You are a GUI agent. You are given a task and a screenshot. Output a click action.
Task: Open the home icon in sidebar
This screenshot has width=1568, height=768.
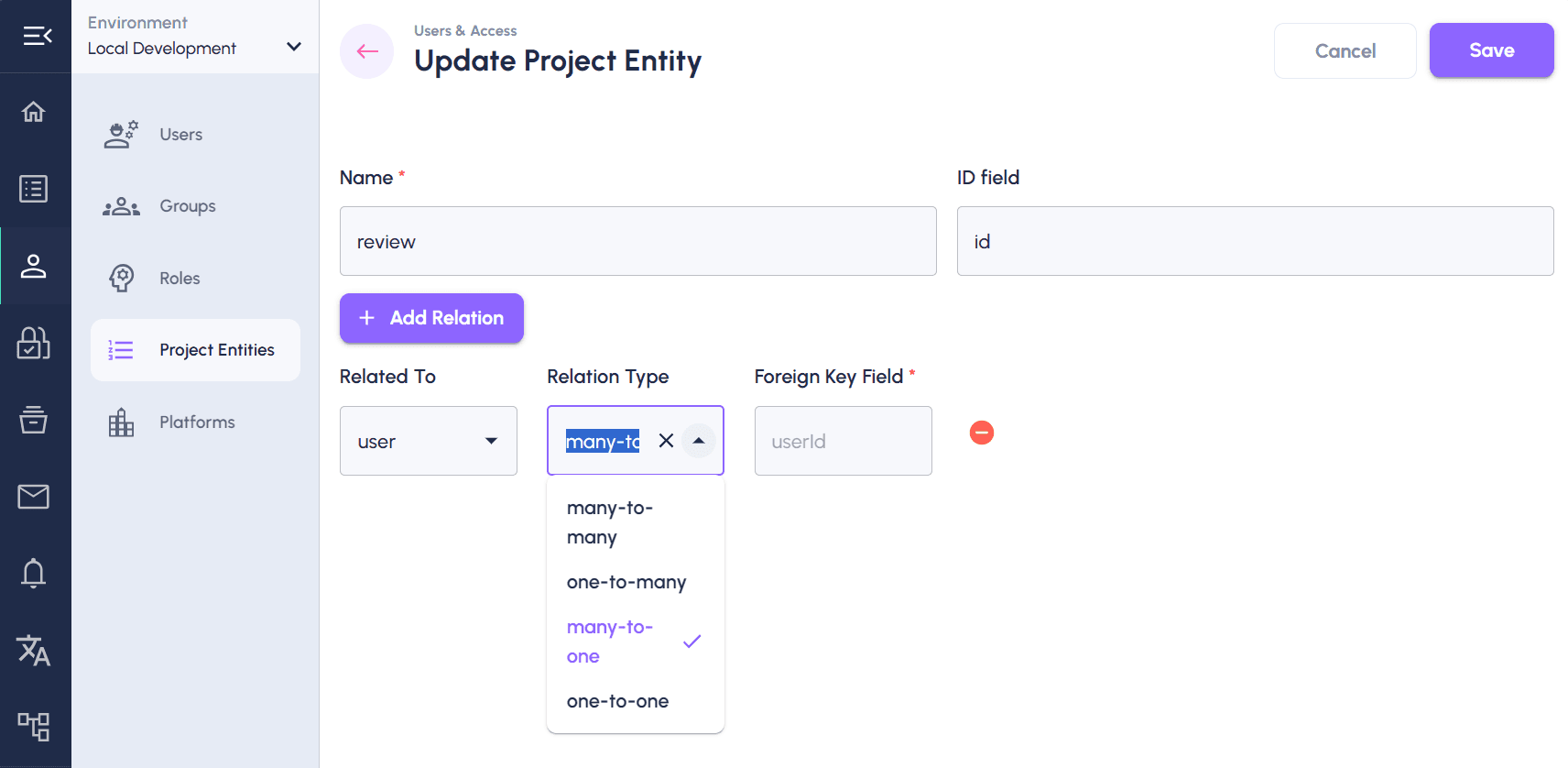pos(34,112)
